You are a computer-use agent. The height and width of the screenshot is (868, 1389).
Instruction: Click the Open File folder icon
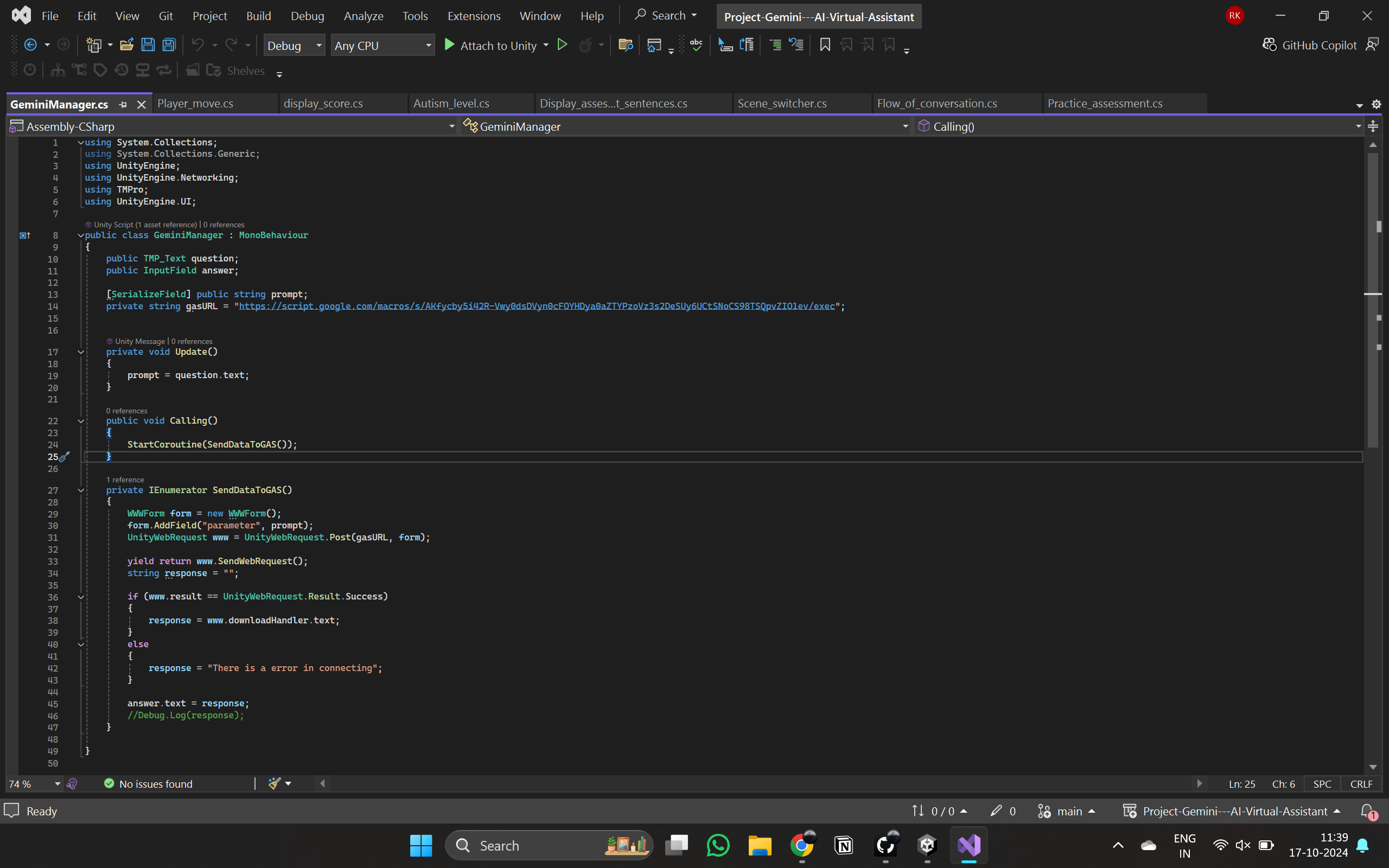tap(126, 45)
